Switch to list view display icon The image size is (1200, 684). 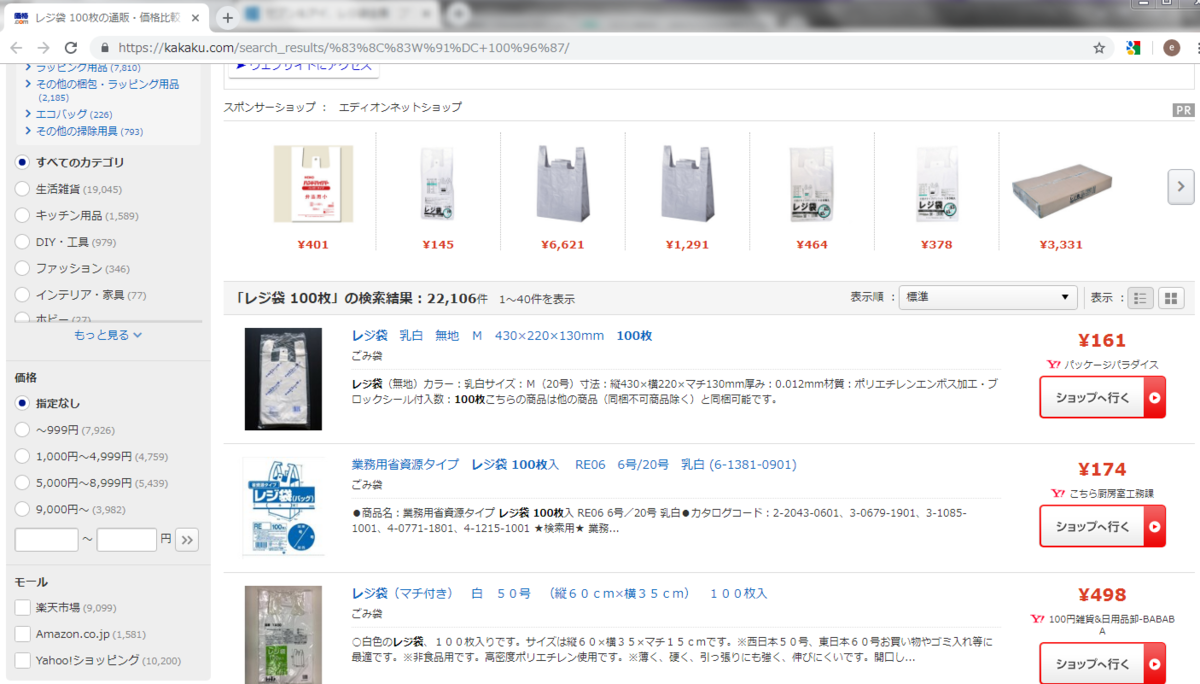1140,298
